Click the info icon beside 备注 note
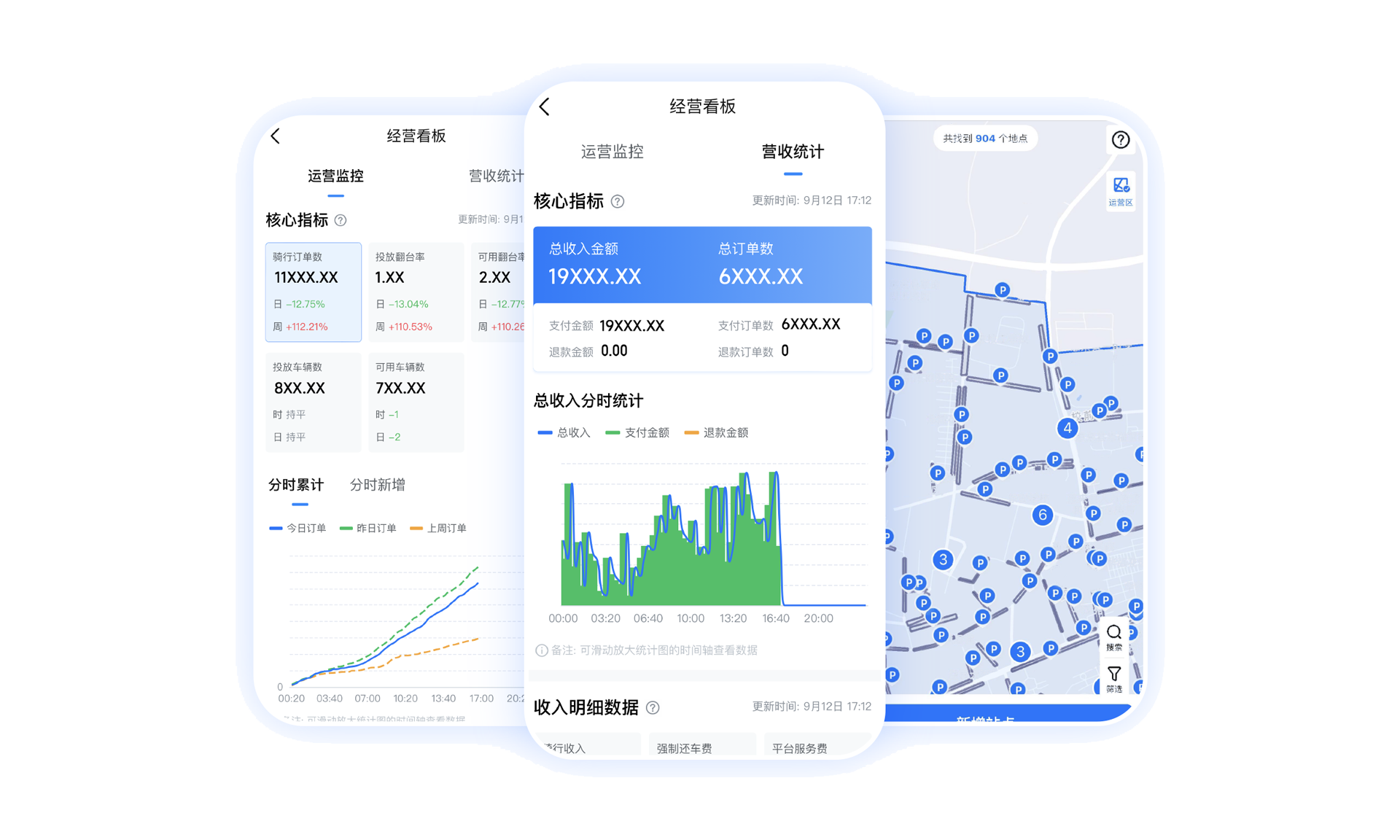The height and width of the screenshot is (840, 1400). click(x=541, y=650)
